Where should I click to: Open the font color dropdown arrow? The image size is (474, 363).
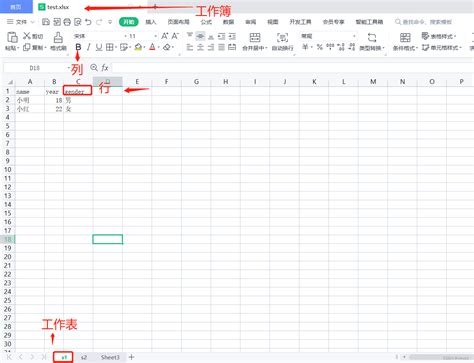(x=159, y=47)
